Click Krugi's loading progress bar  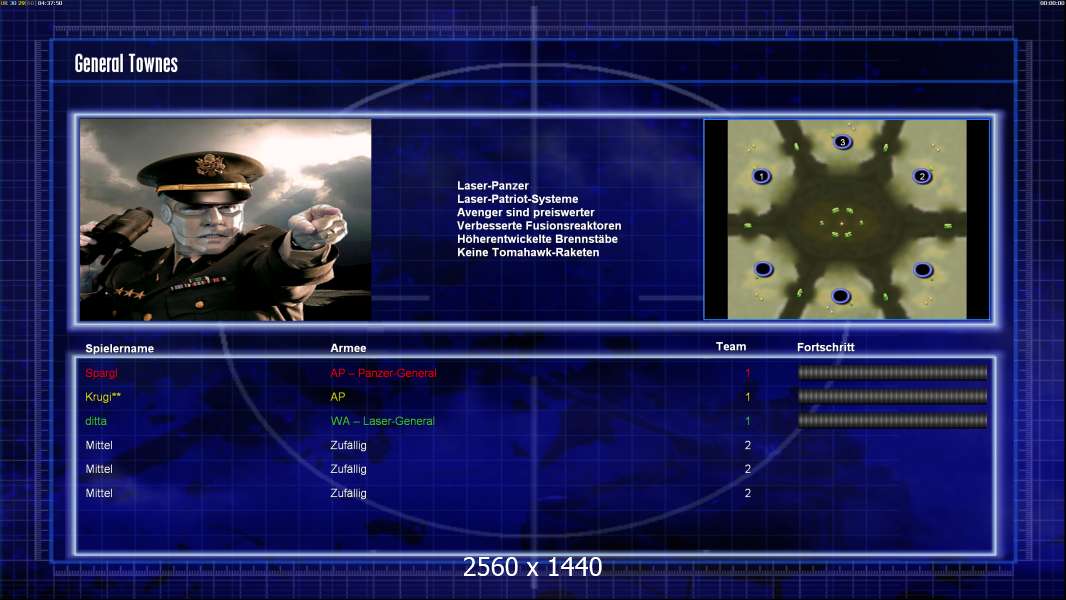(x=893, y=396)
